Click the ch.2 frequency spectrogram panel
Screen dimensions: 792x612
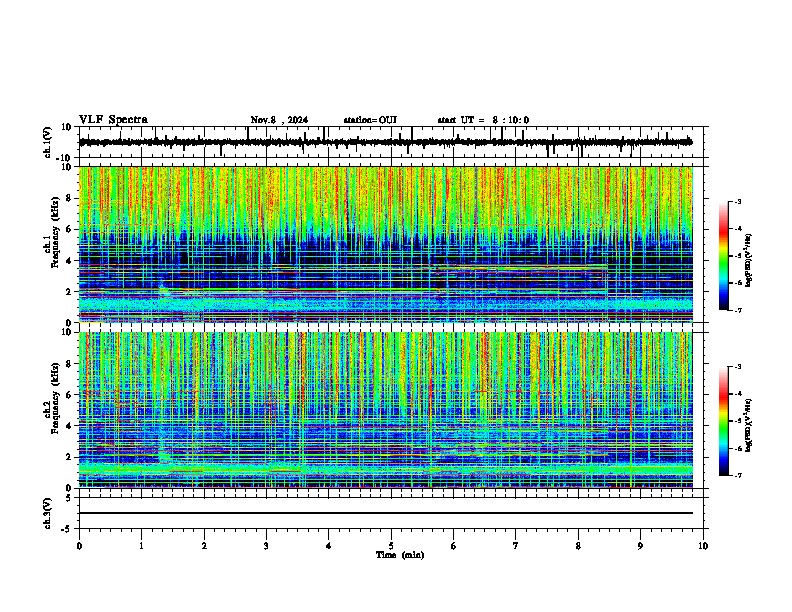385,410
